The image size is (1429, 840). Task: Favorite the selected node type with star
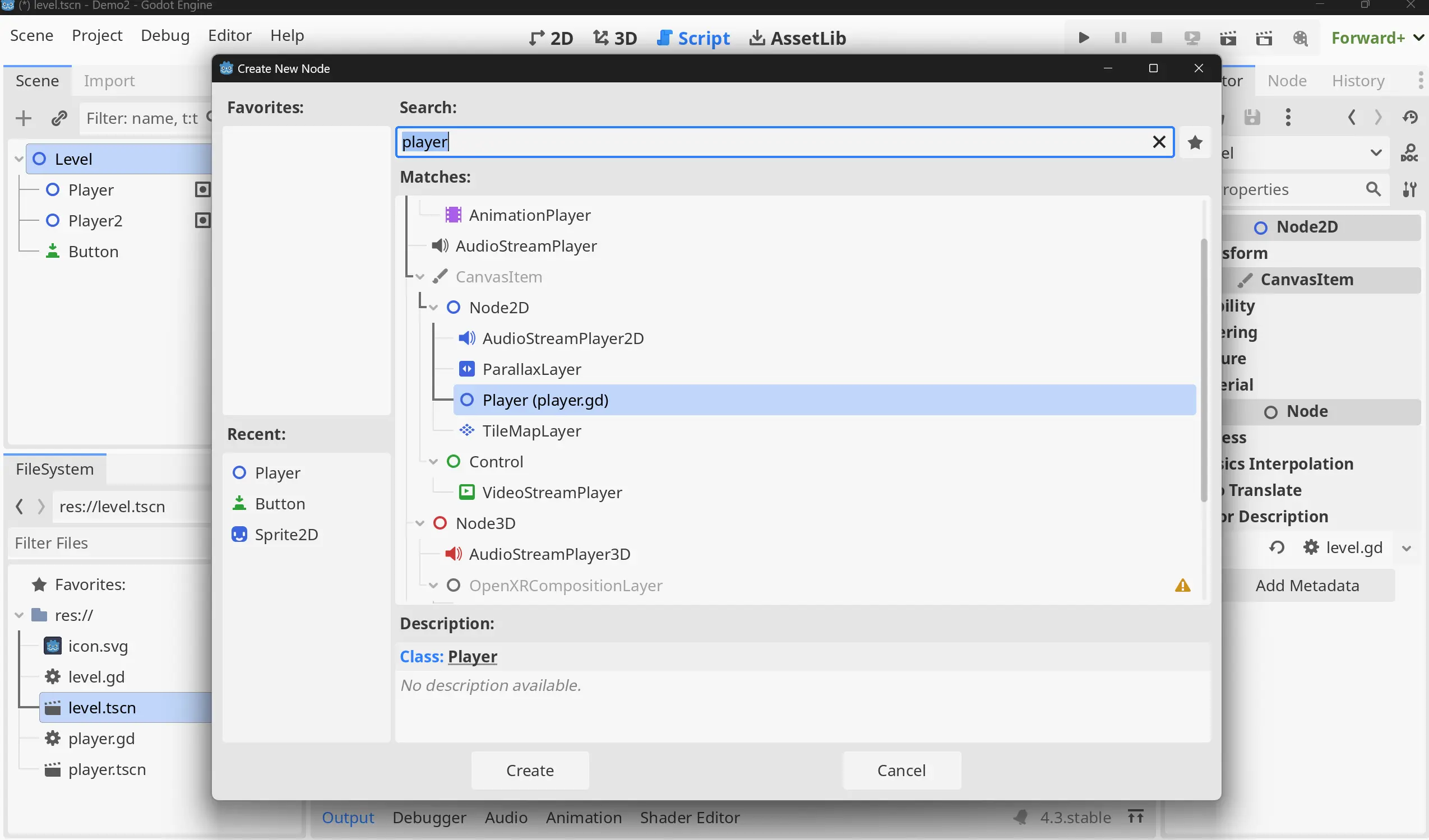tap(1195, 142)
